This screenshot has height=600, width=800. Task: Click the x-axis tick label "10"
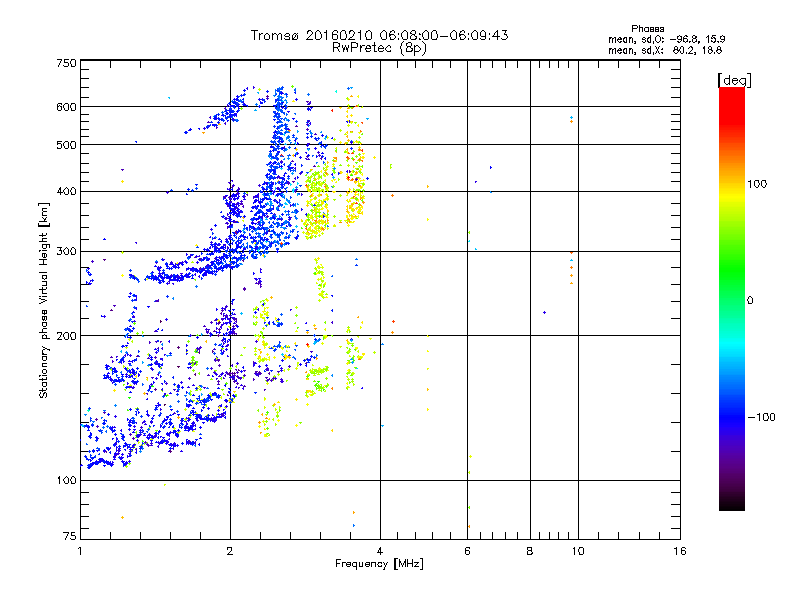[578, 551]
